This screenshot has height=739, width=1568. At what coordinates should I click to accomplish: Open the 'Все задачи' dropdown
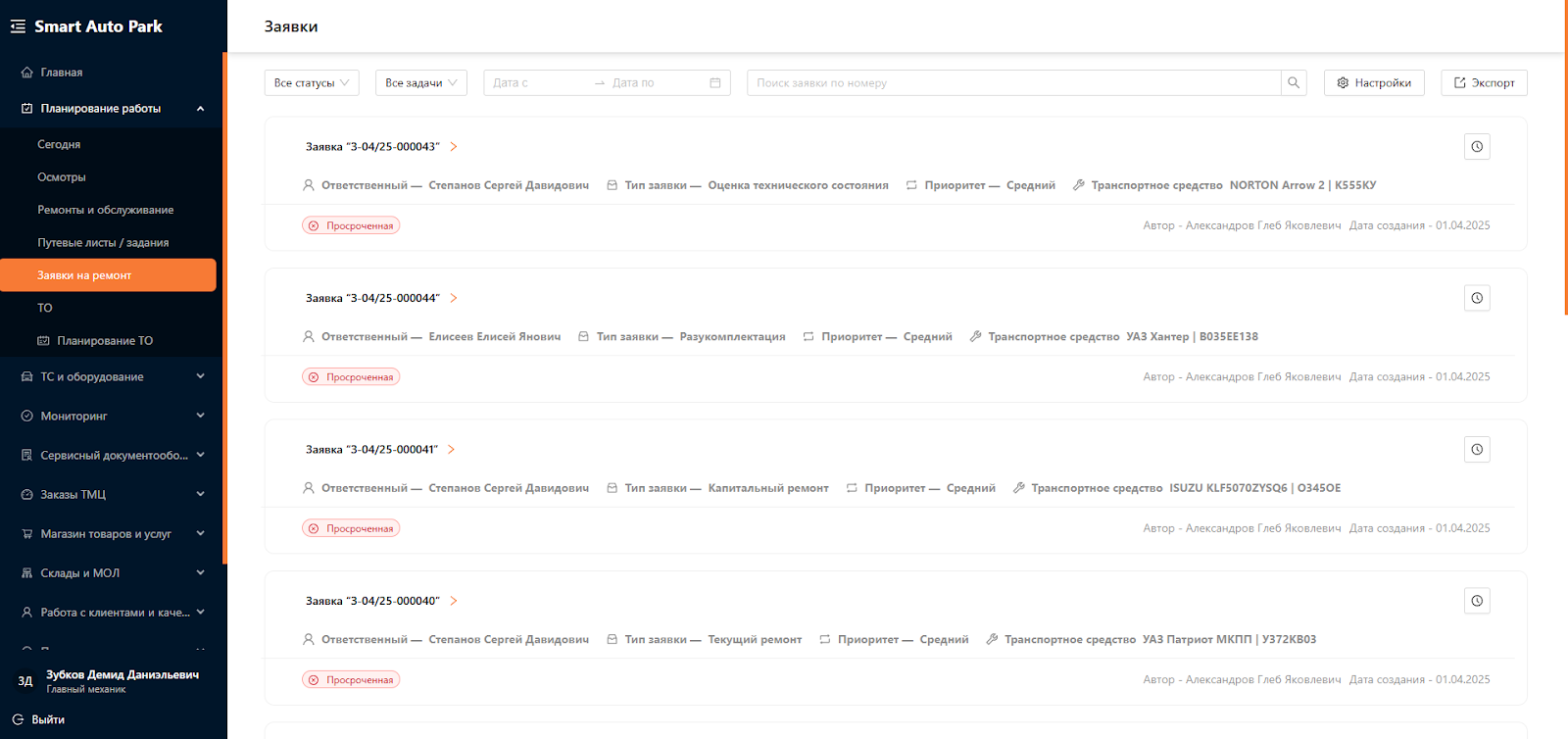[420, 83]
